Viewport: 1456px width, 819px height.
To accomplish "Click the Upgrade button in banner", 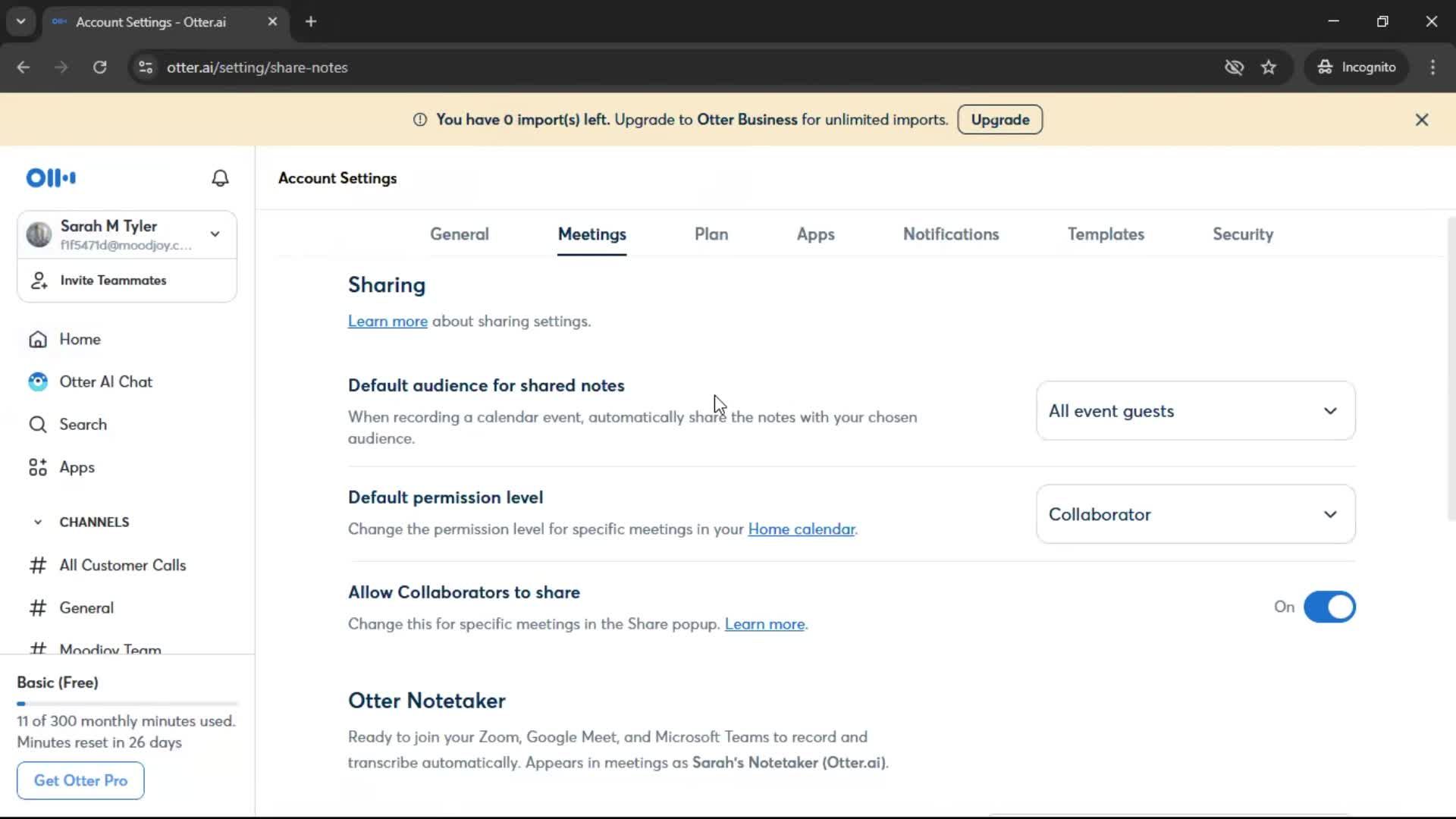I will 999,120.
